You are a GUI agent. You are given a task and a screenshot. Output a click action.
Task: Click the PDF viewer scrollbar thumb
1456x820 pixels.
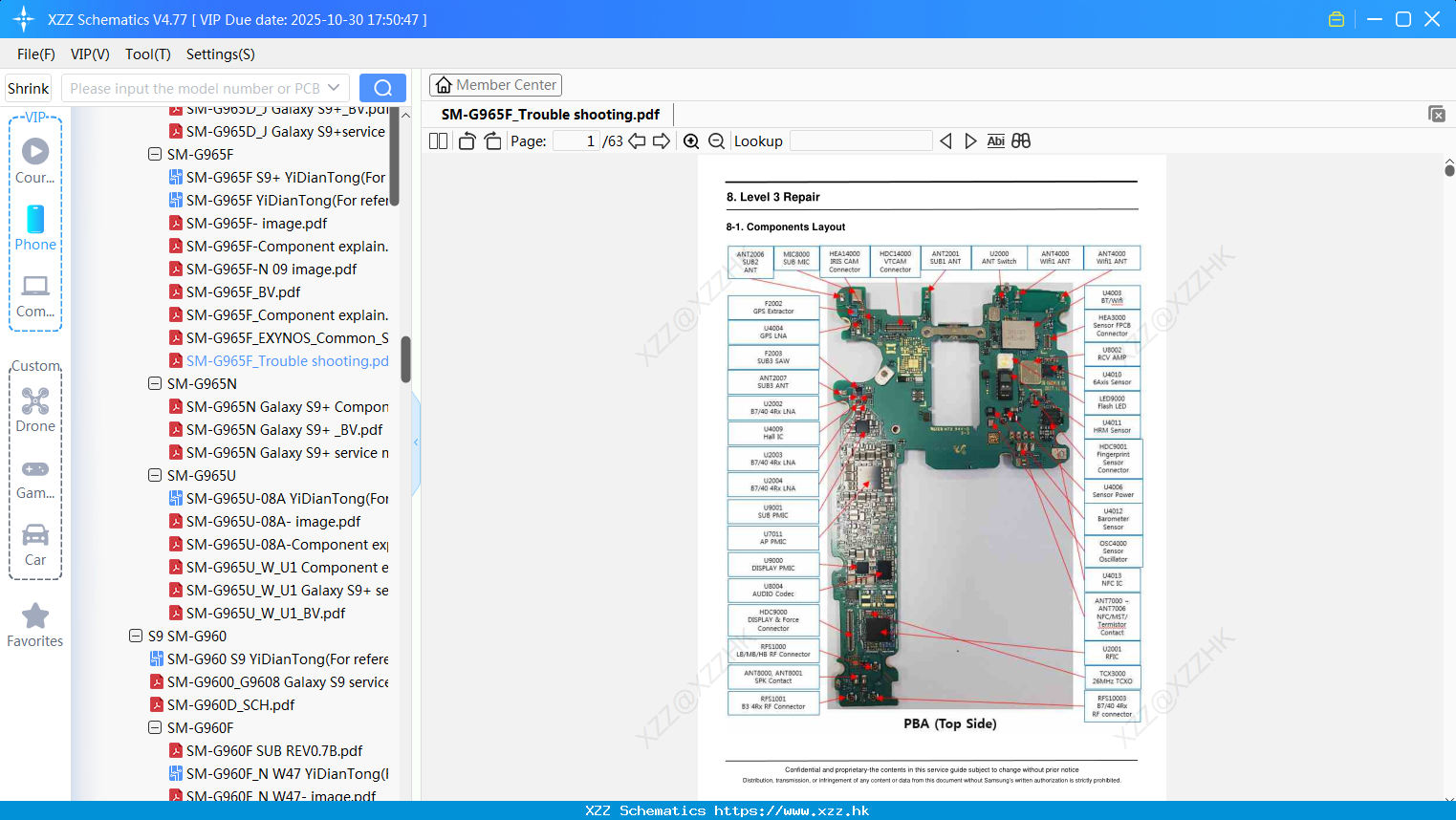[1449, 170]
